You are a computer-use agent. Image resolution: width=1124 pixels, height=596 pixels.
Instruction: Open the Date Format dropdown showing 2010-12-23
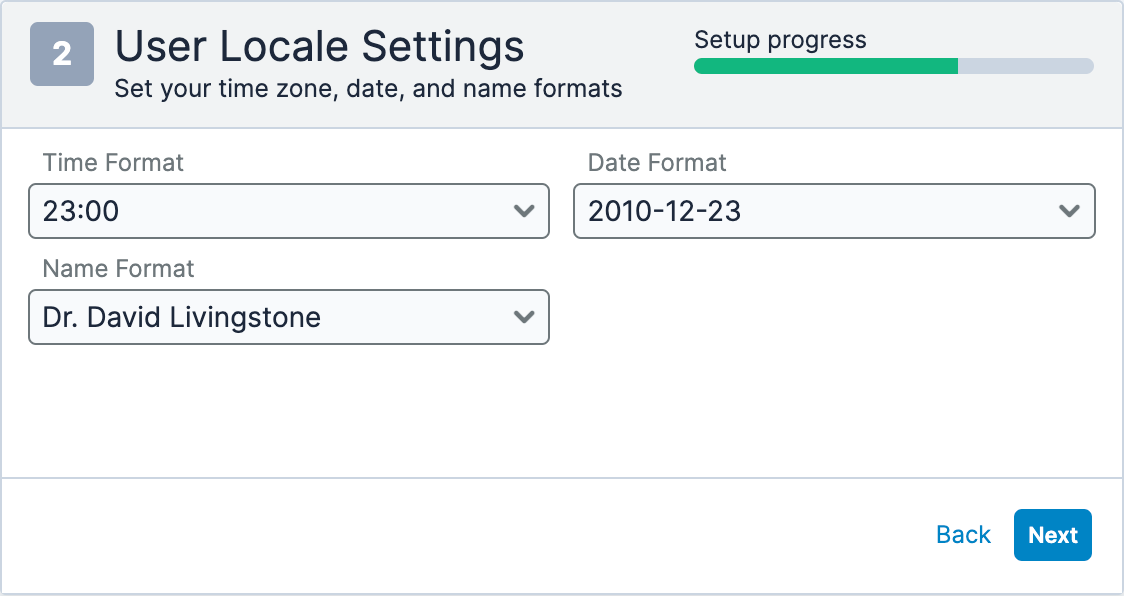tap(834, 211)
